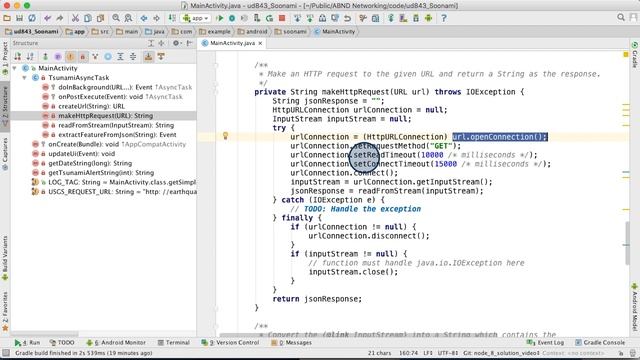Click the Paste toolbar icon
Image resolution: width=640 pixels, height=360 pixels.
100,18
